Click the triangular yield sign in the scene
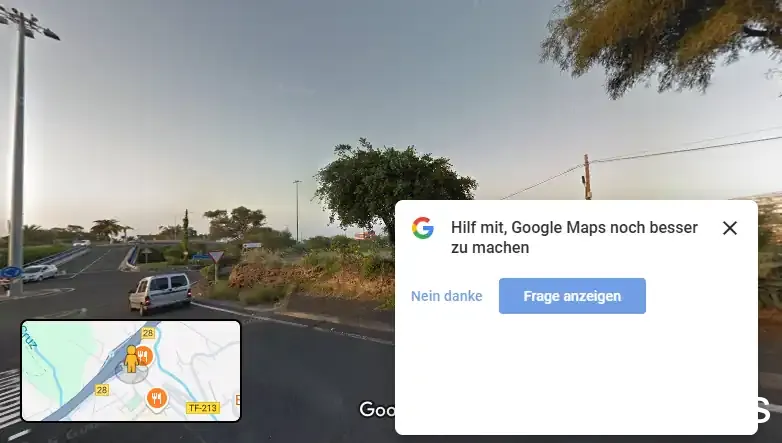The image size is (782, 443). (x=216, y=257)
